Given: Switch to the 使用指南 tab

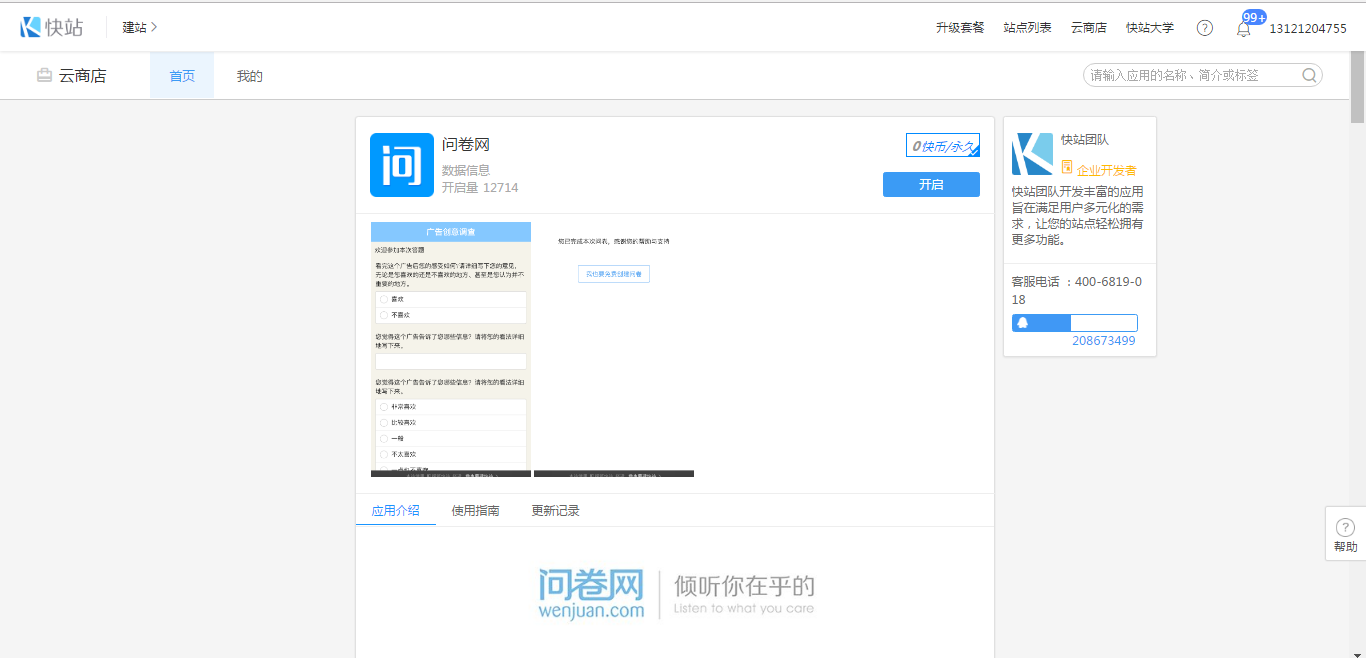Looking at the screenshot, I should tap(475, 510).
